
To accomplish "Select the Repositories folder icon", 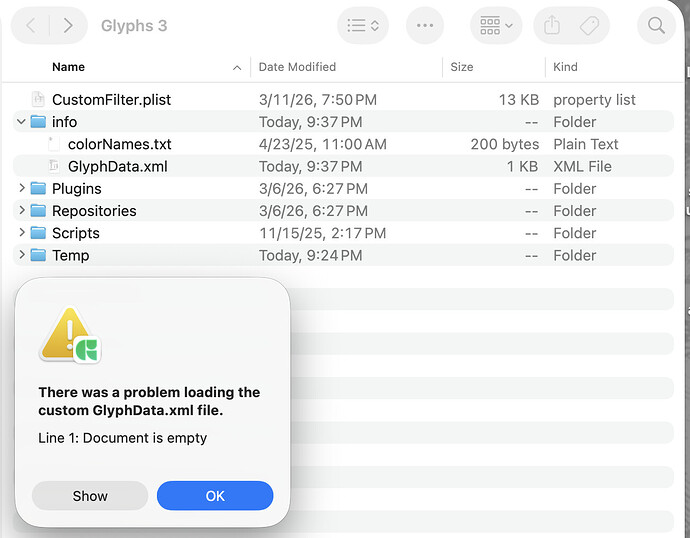I will (x=38, y=210).
